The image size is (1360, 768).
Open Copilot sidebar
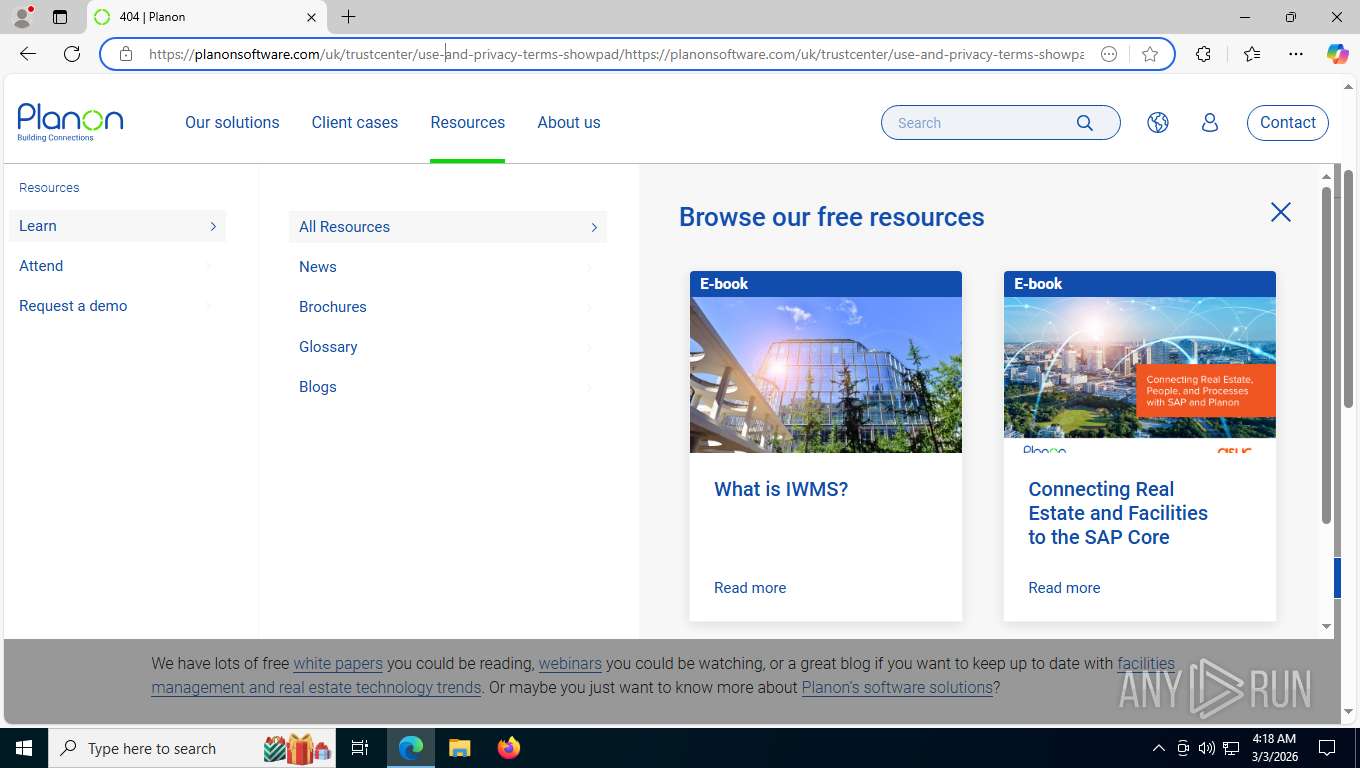(x=1337, y=54)
